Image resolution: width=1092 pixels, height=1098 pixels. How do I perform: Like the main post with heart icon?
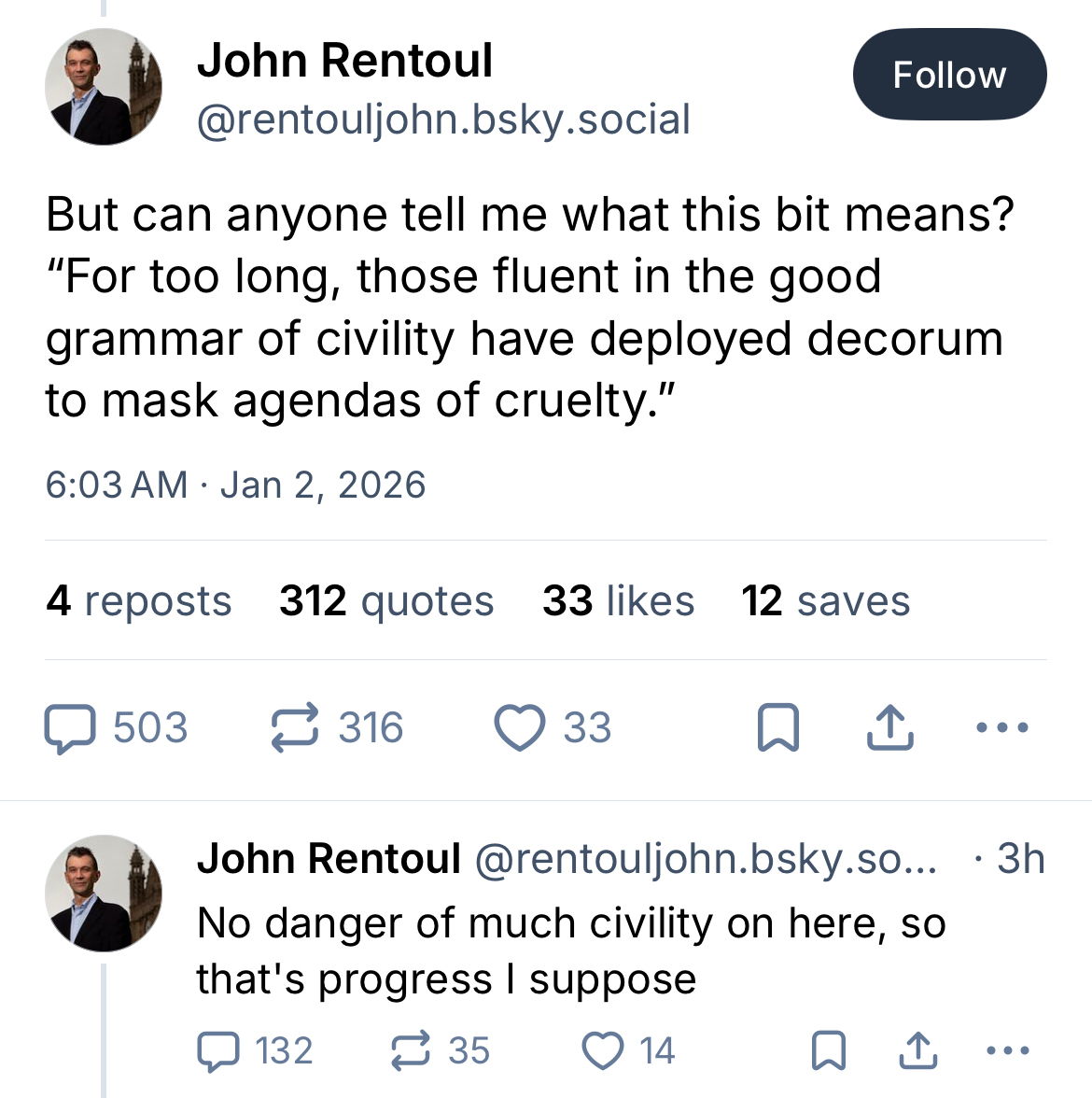pos(520,728)
